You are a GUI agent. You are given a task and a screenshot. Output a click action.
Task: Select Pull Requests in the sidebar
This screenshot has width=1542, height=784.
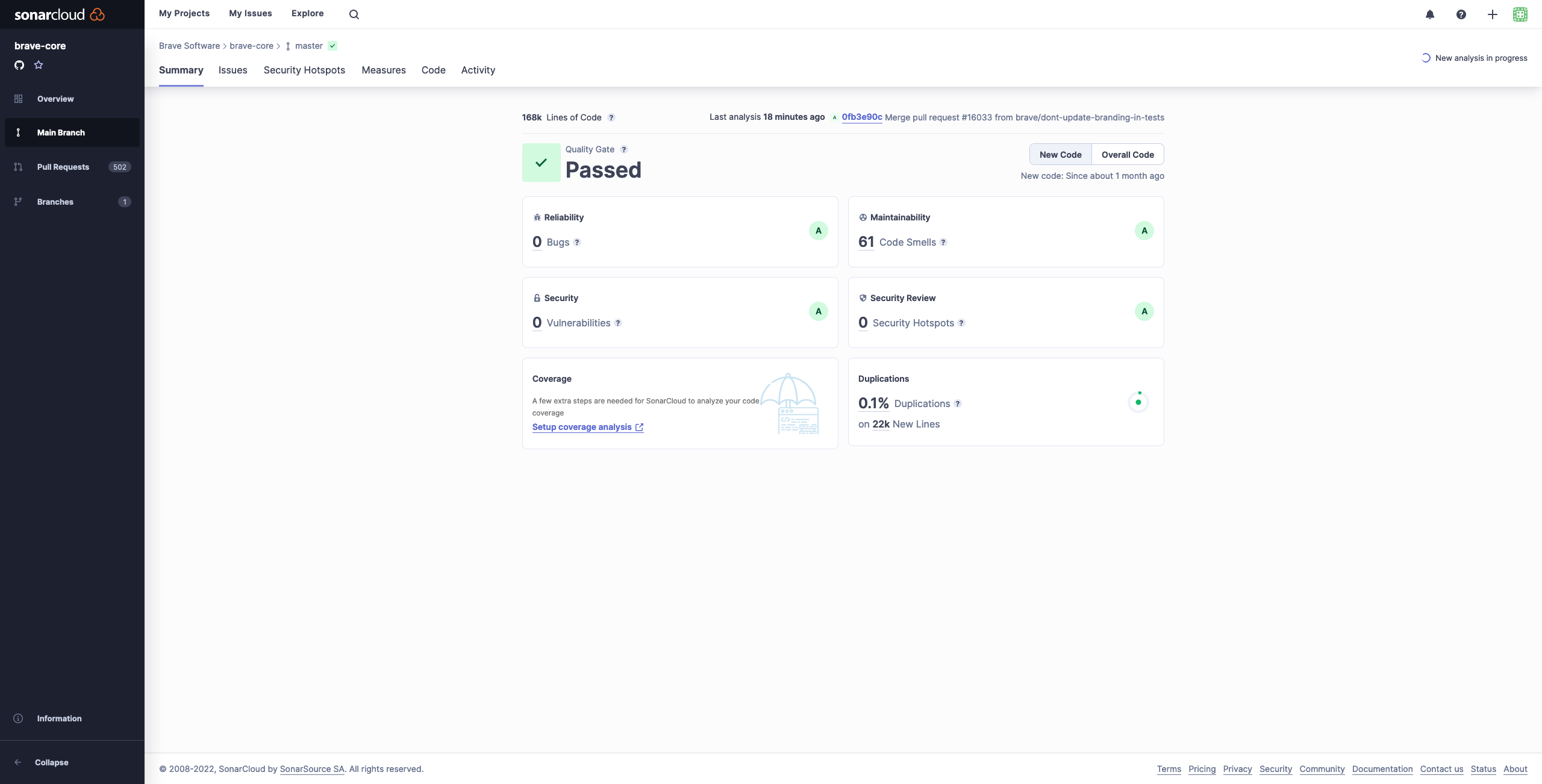[x=63, y=166]
